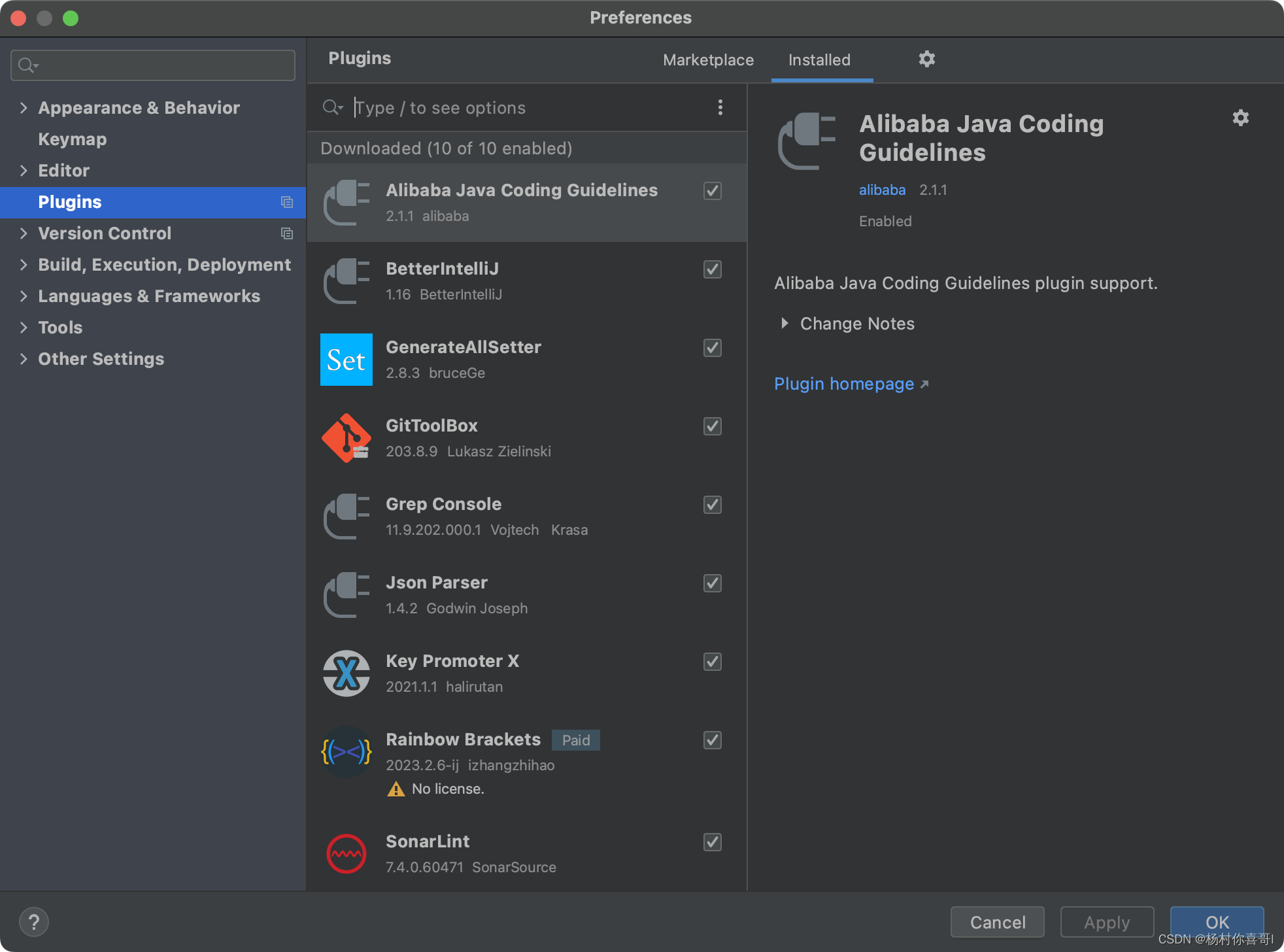The height and width of the screenshot is (952, 1284).
Task: Uncheck the Grep Console plugin
Action: coord(712,505)
